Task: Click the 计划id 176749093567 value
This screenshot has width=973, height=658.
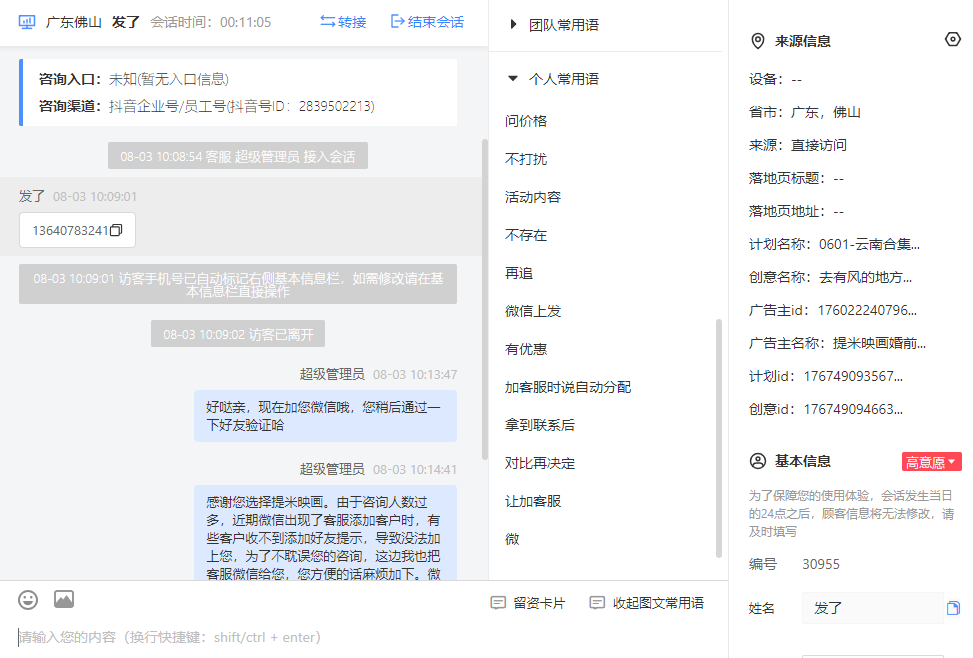Action: (853, 376)
